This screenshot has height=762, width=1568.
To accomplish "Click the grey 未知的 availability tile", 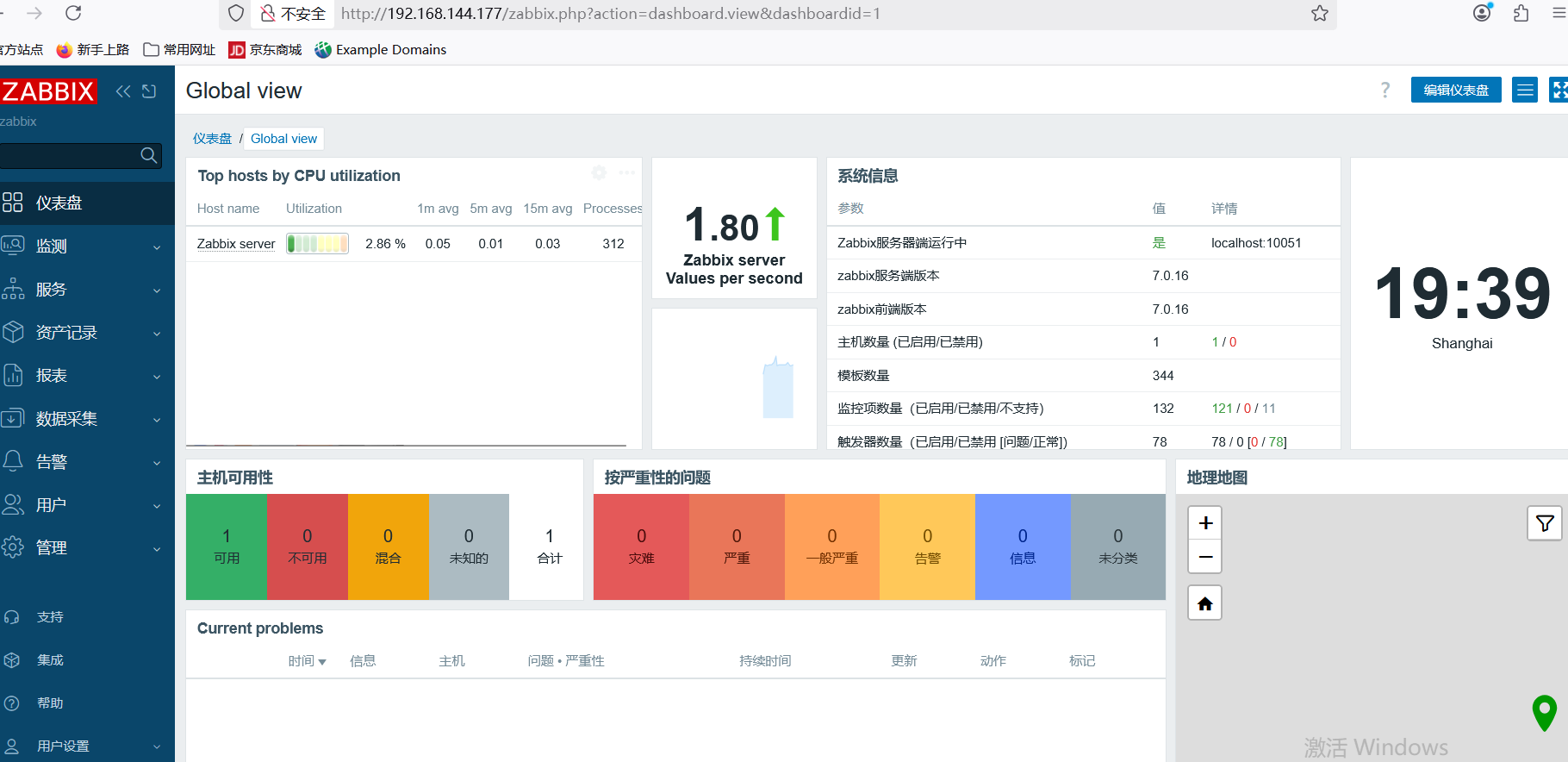I will pos(469,547).
